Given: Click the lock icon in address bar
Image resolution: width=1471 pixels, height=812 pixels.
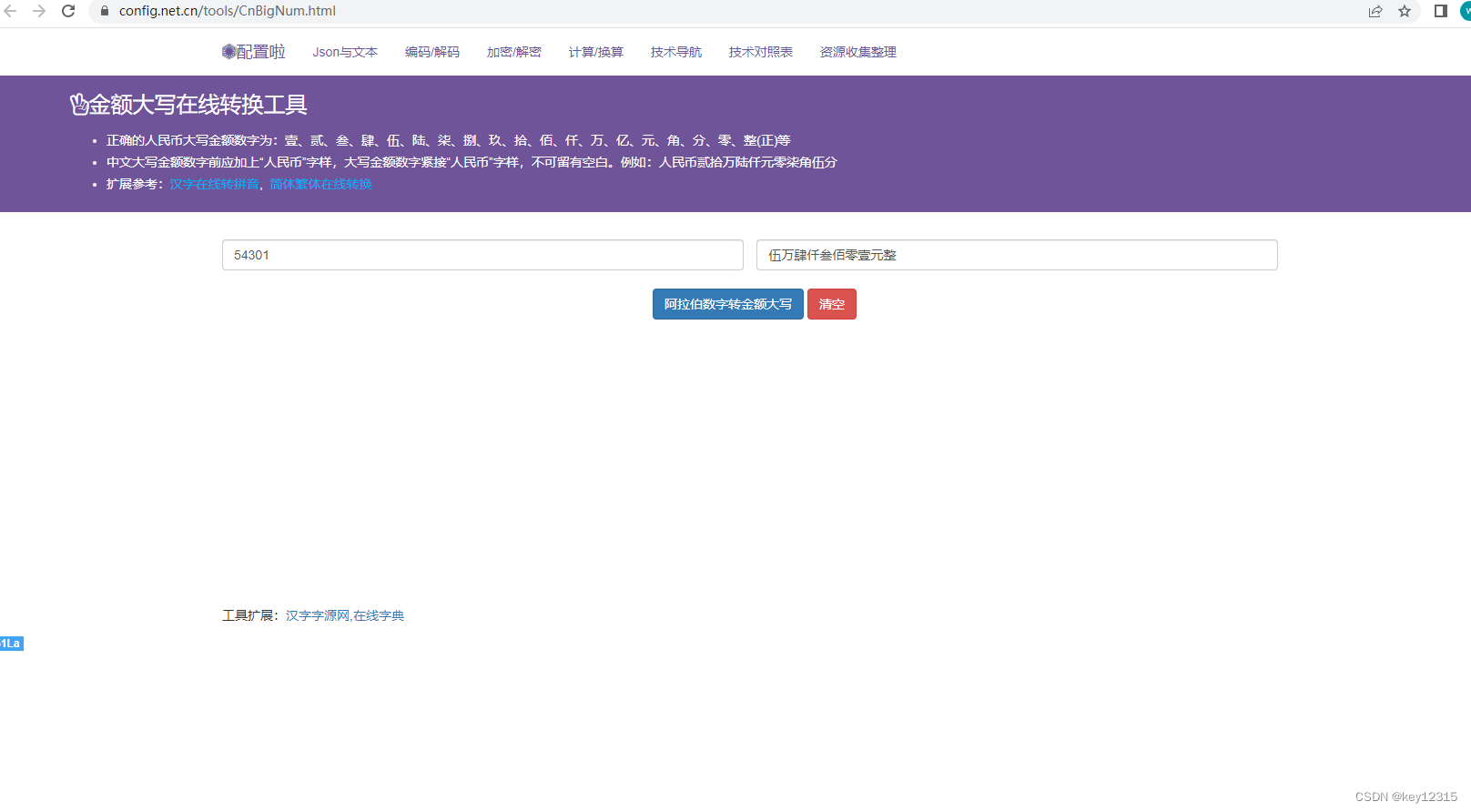Looking at the screenshot, I should (105, 11).
